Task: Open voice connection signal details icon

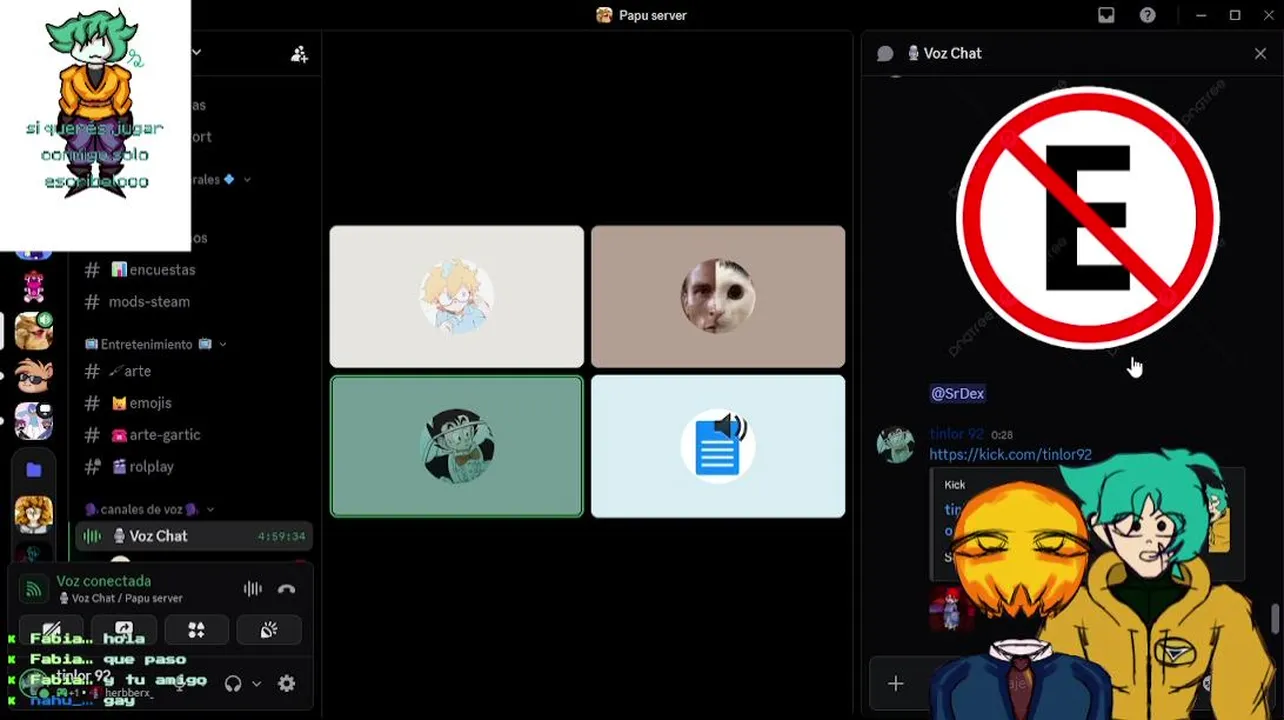Action: click(33, 590)
